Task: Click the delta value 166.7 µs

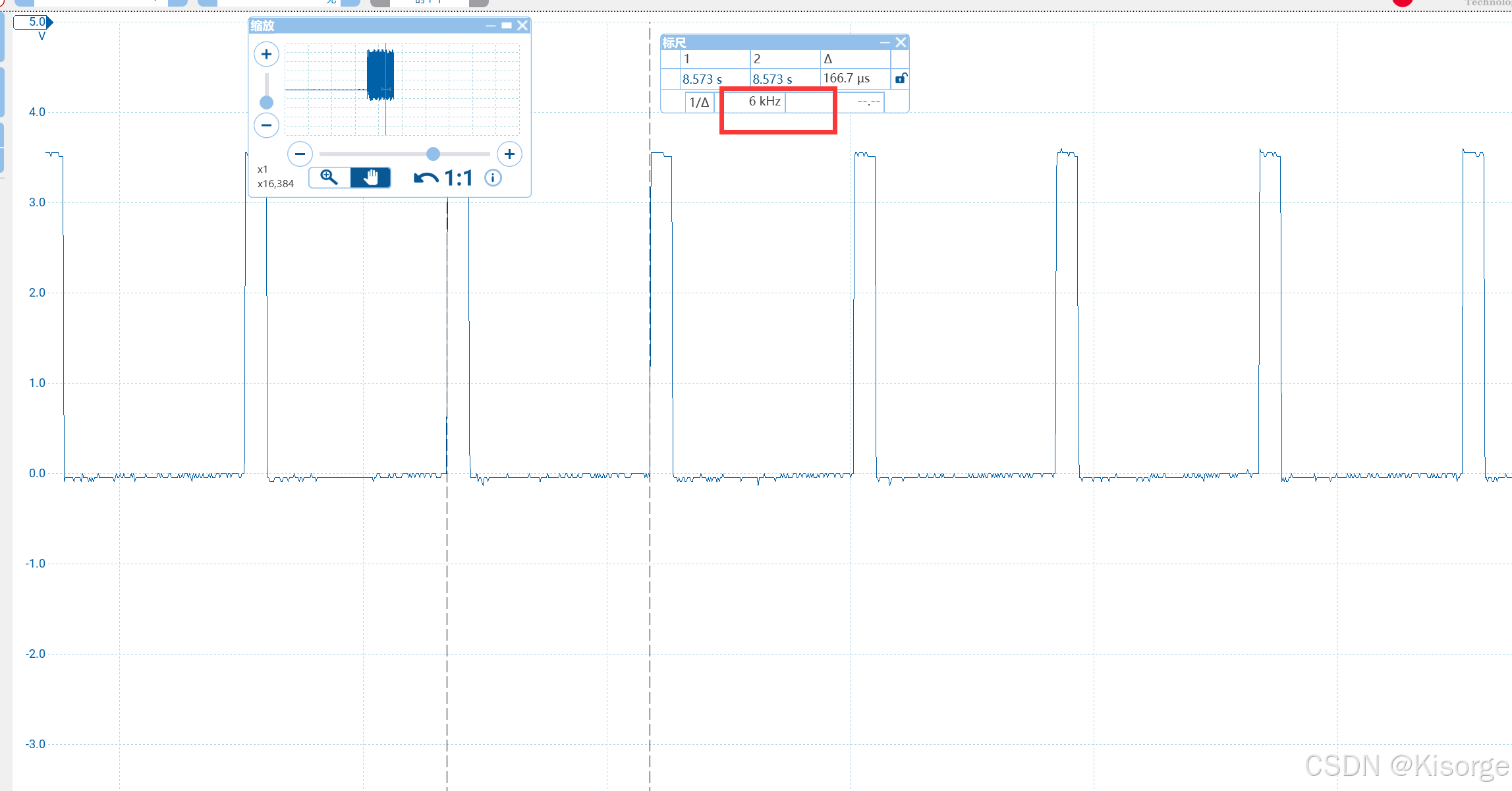Action: point(847,78)
